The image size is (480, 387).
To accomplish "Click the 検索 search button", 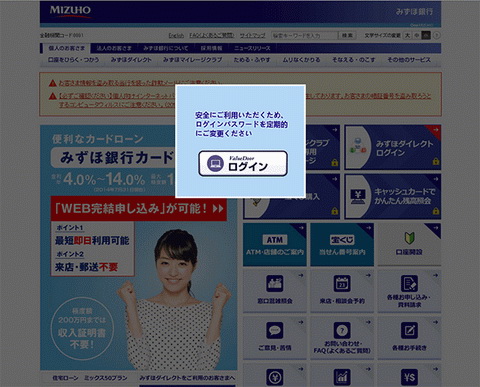I will [347, 35].
